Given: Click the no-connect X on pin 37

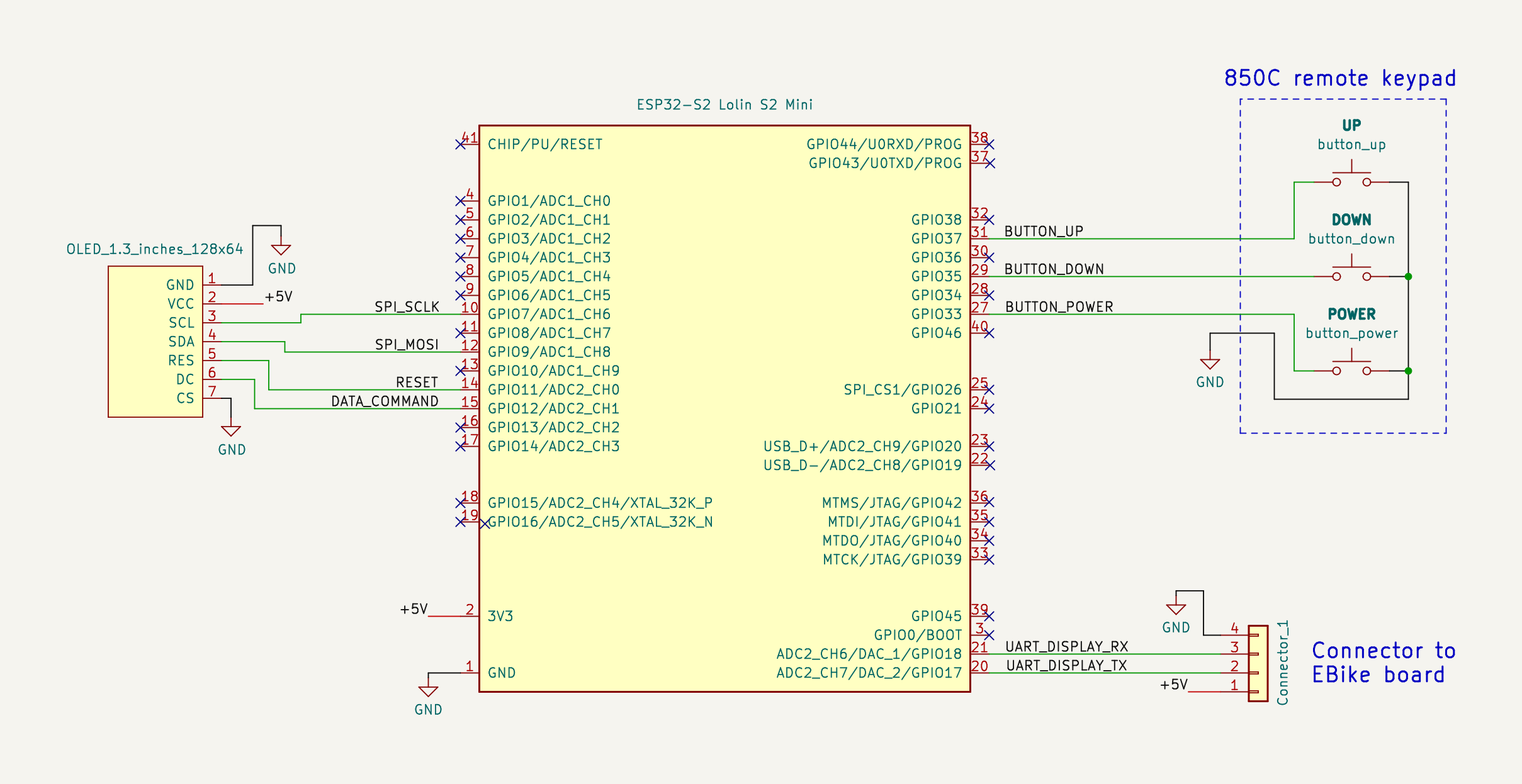Looking at the screenshot, I should [989, 163].
